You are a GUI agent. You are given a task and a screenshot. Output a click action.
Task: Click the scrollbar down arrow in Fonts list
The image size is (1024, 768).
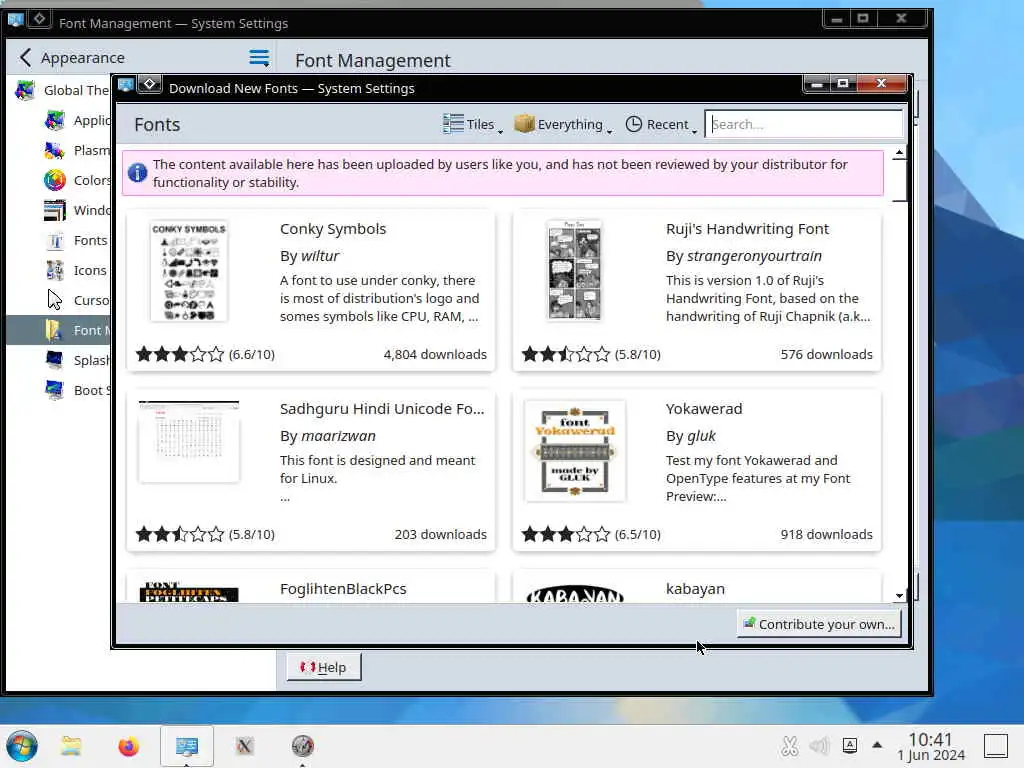click(x=899, y=595)
